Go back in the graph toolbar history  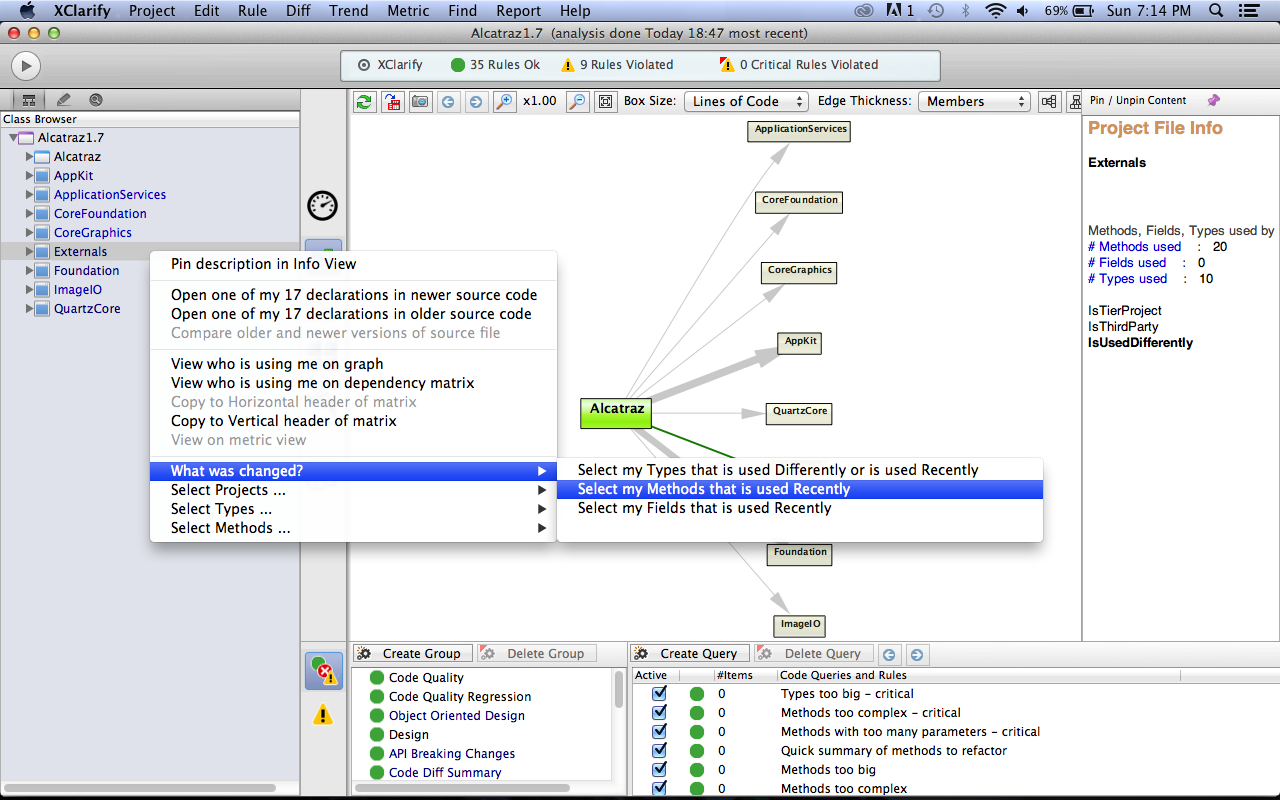pyautogui.click(x=448, y=102)
